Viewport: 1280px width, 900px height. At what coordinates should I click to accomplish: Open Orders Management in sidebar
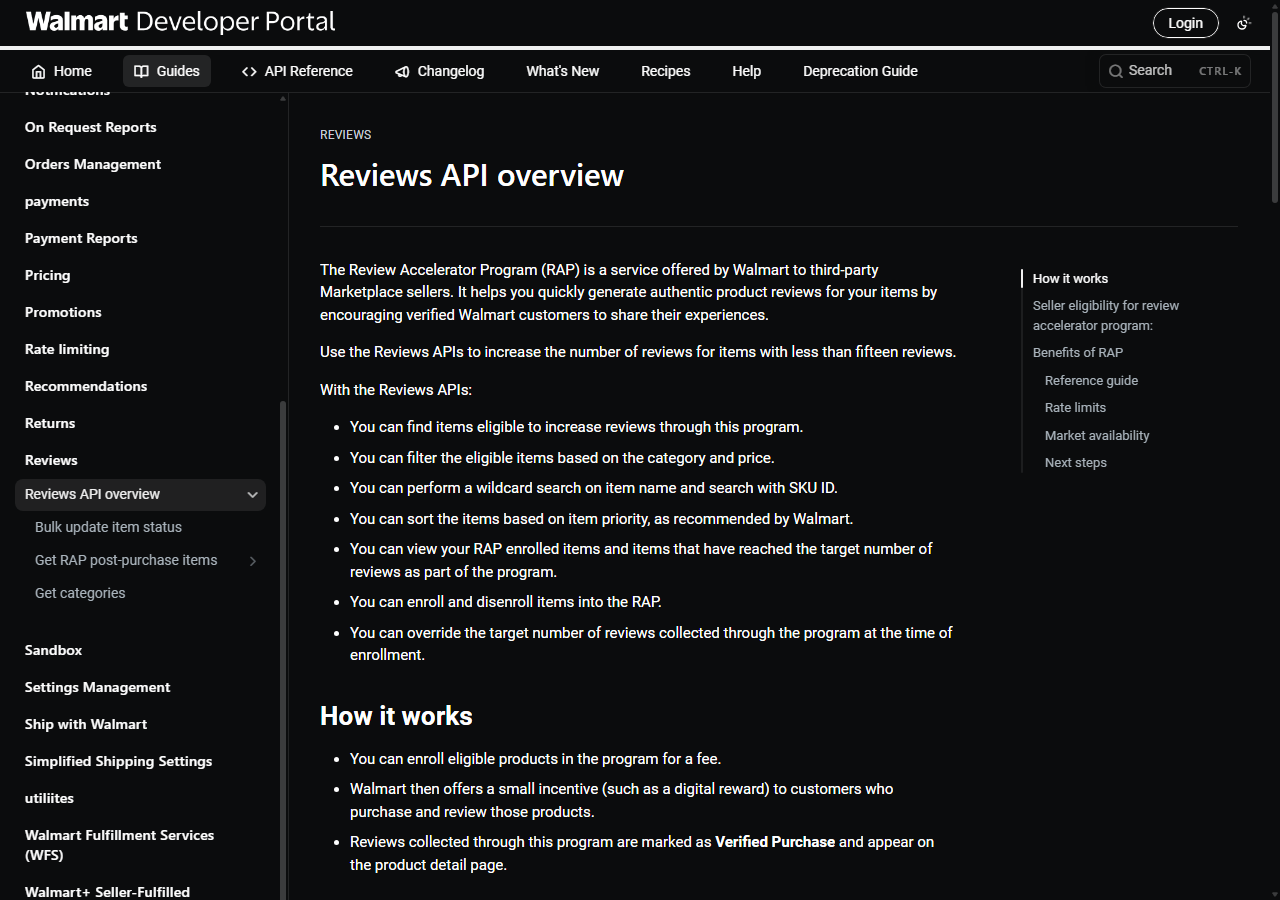[x=93, y=164]
